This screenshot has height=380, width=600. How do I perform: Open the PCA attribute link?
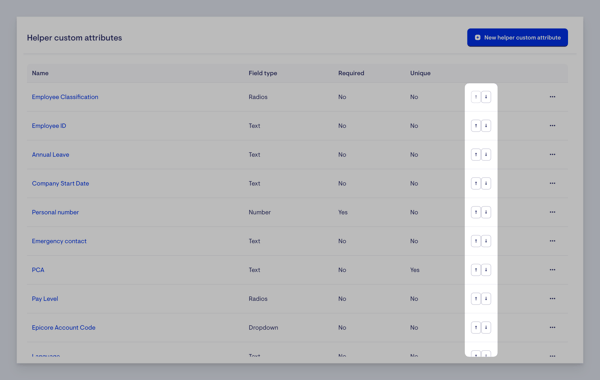pos(38,270)
